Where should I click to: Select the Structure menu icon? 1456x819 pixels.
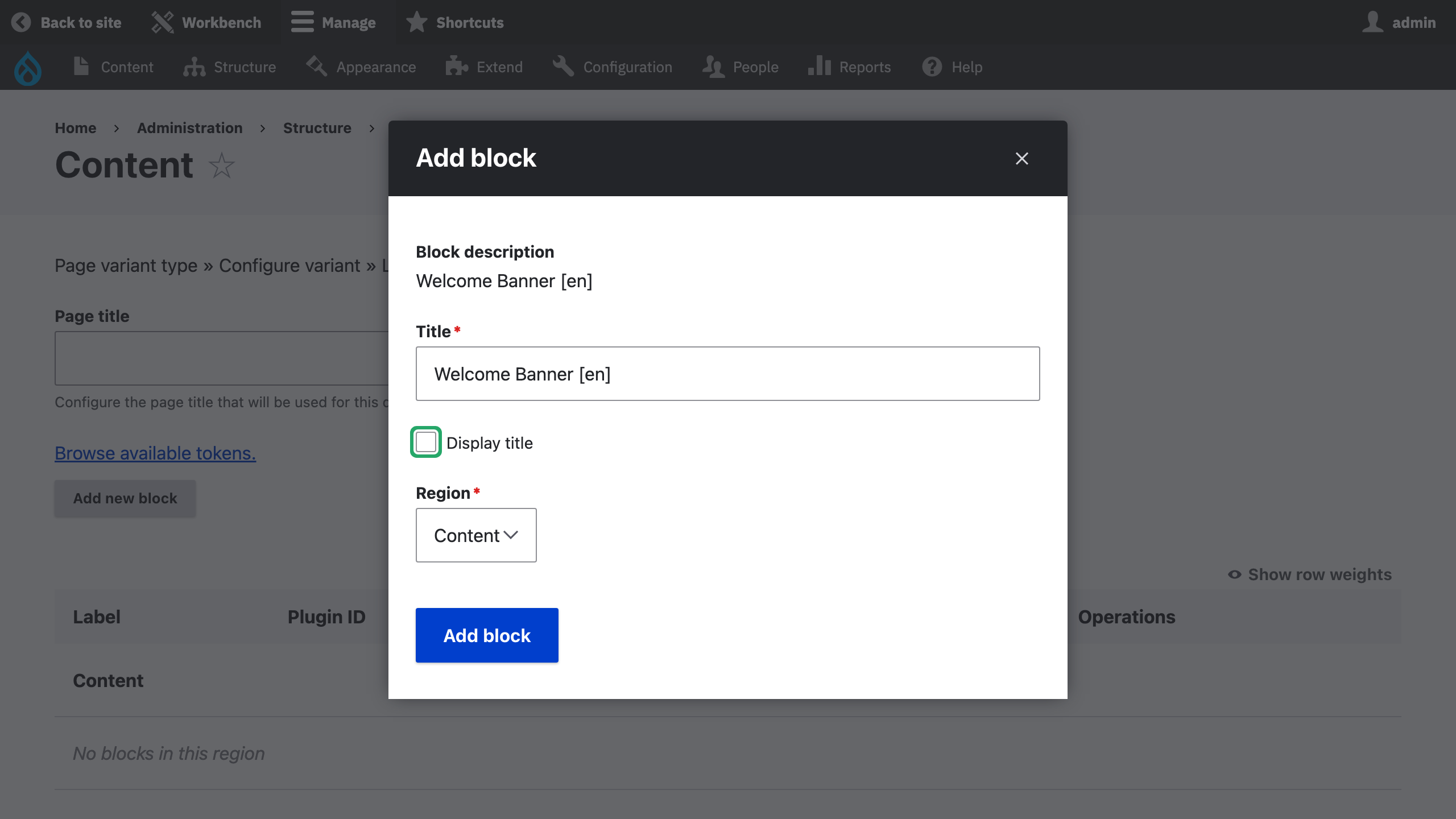[193, 67]
